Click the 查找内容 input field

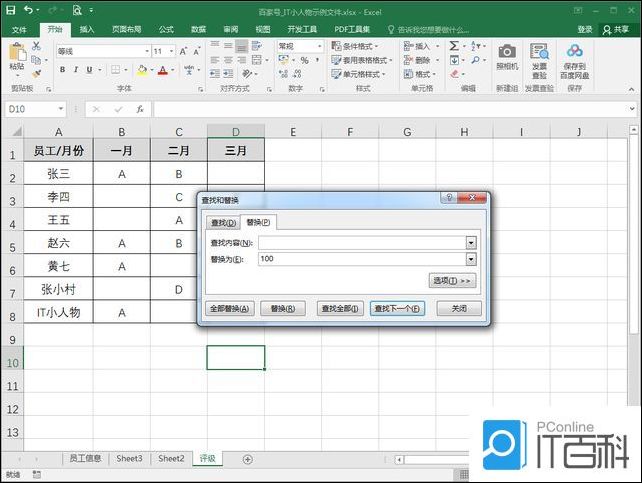click(361, 242)
